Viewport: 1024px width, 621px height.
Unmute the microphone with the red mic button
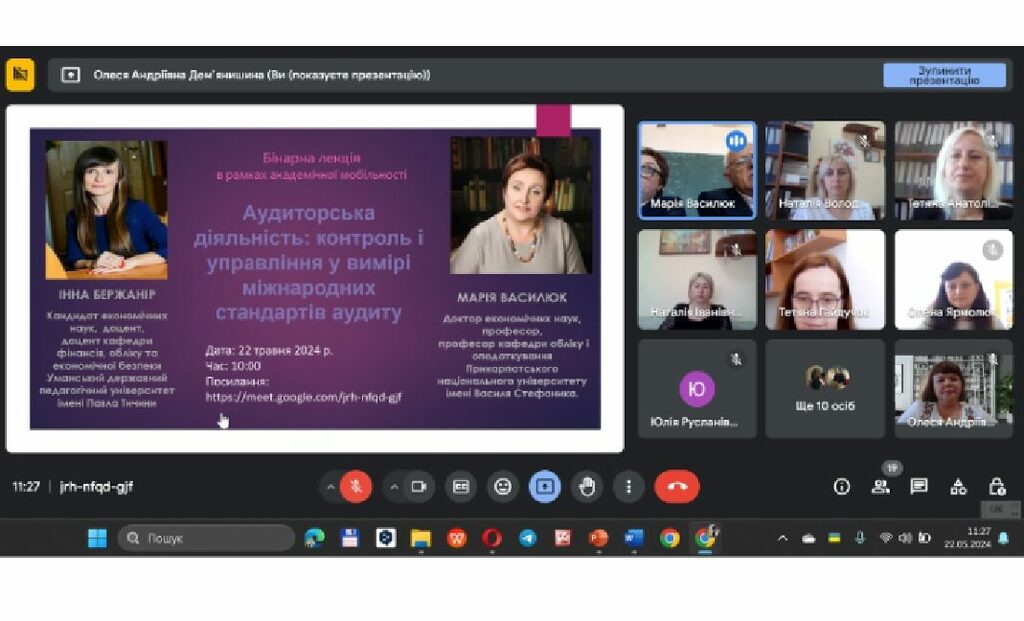point(355,487)
